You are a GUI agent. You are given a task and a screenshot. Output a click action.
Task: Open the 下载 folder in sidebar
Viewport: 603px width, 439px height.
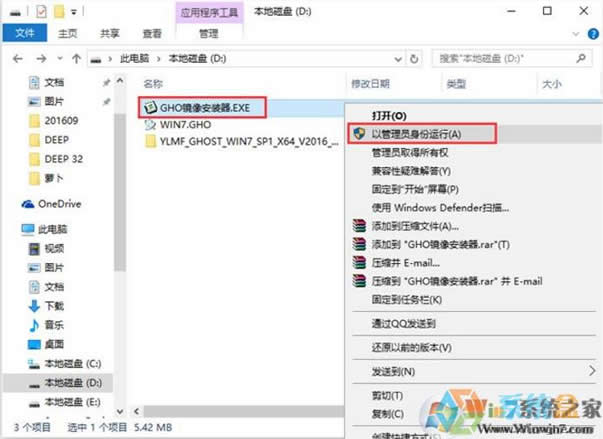54,304
